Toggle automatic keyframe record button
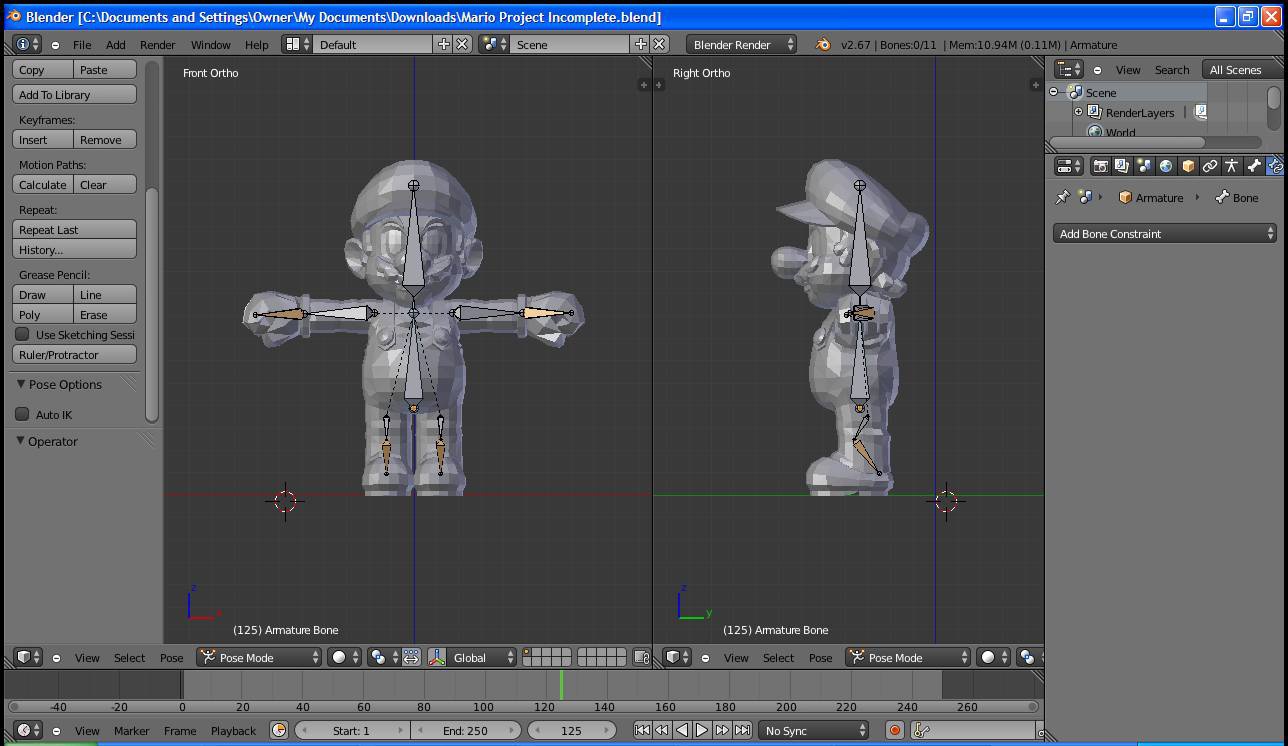The width and height of the screenshot is (1288, 746). [894, 730]
